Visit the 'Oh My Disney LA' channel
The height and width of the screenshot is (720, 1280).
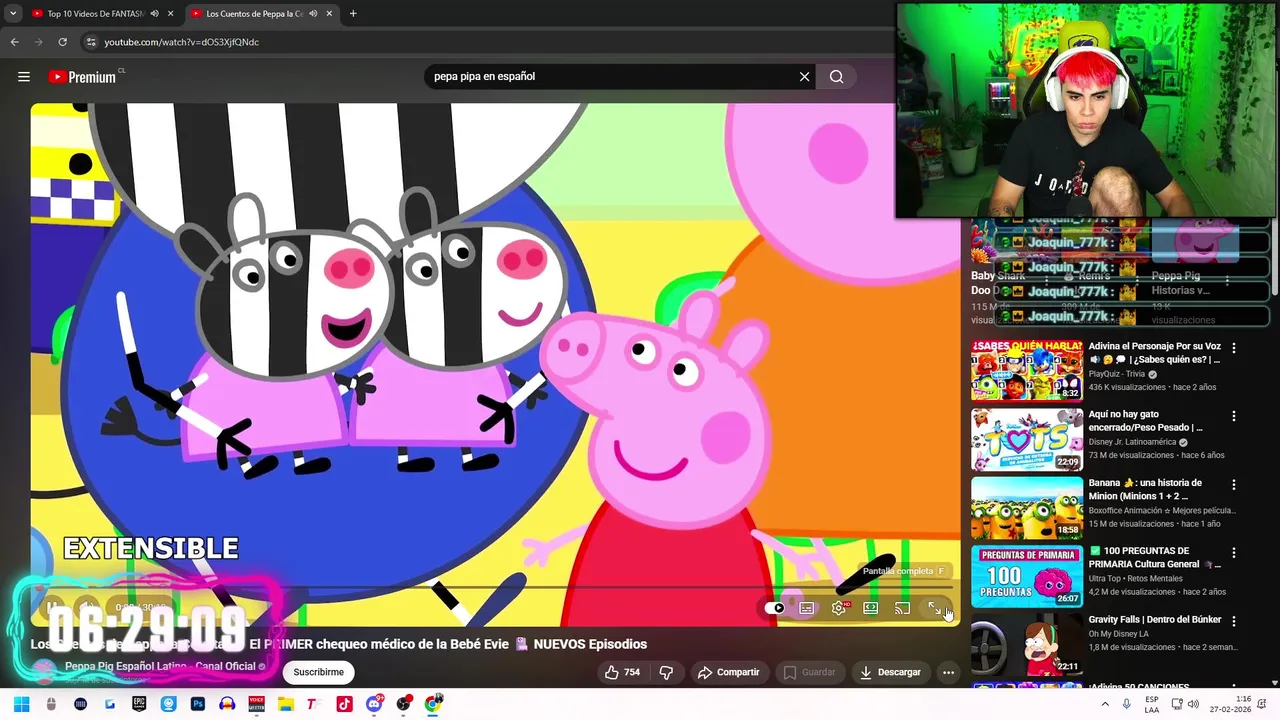pos(1119,634)
